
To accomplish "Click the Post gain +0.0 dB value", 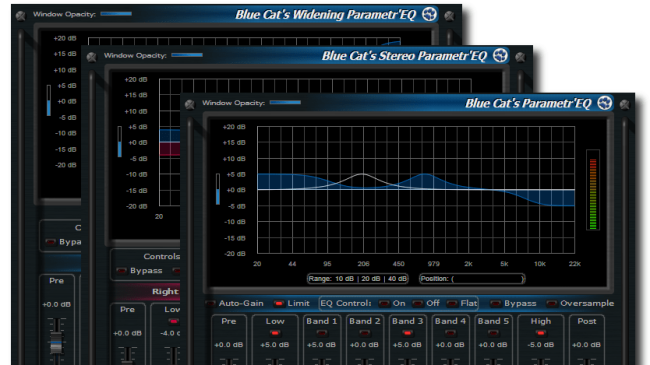I will [586, 345].
